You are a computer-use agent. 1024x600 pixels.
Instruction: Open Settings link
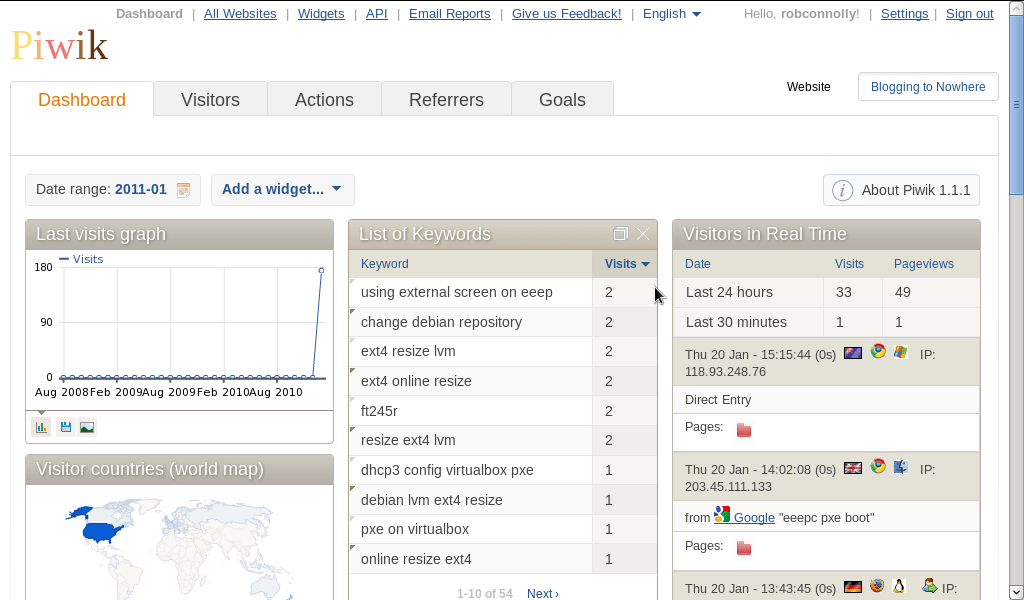point(904,14)
